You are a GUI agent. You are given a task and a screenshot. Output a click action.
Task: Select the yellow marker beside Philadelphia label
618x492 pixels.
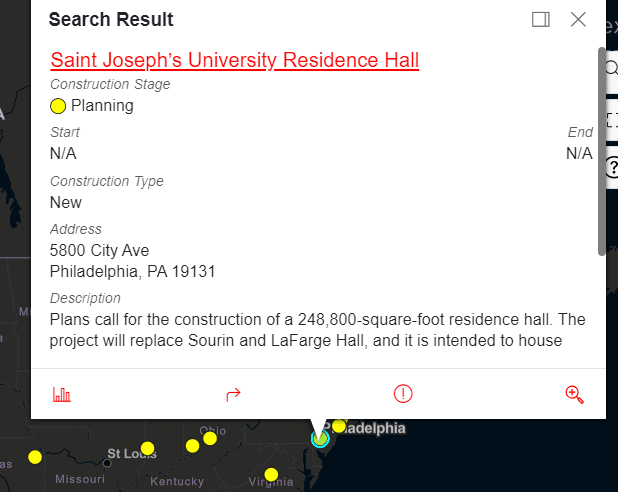339,426
